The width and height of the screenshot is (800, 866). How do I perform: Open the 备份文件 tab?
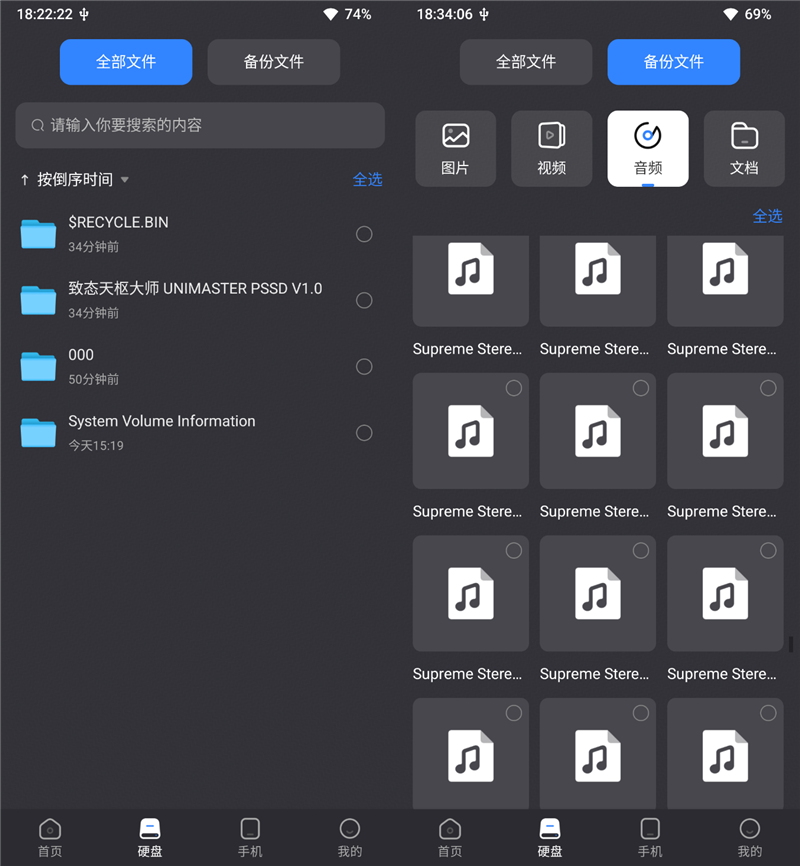(x=673, y=62)
